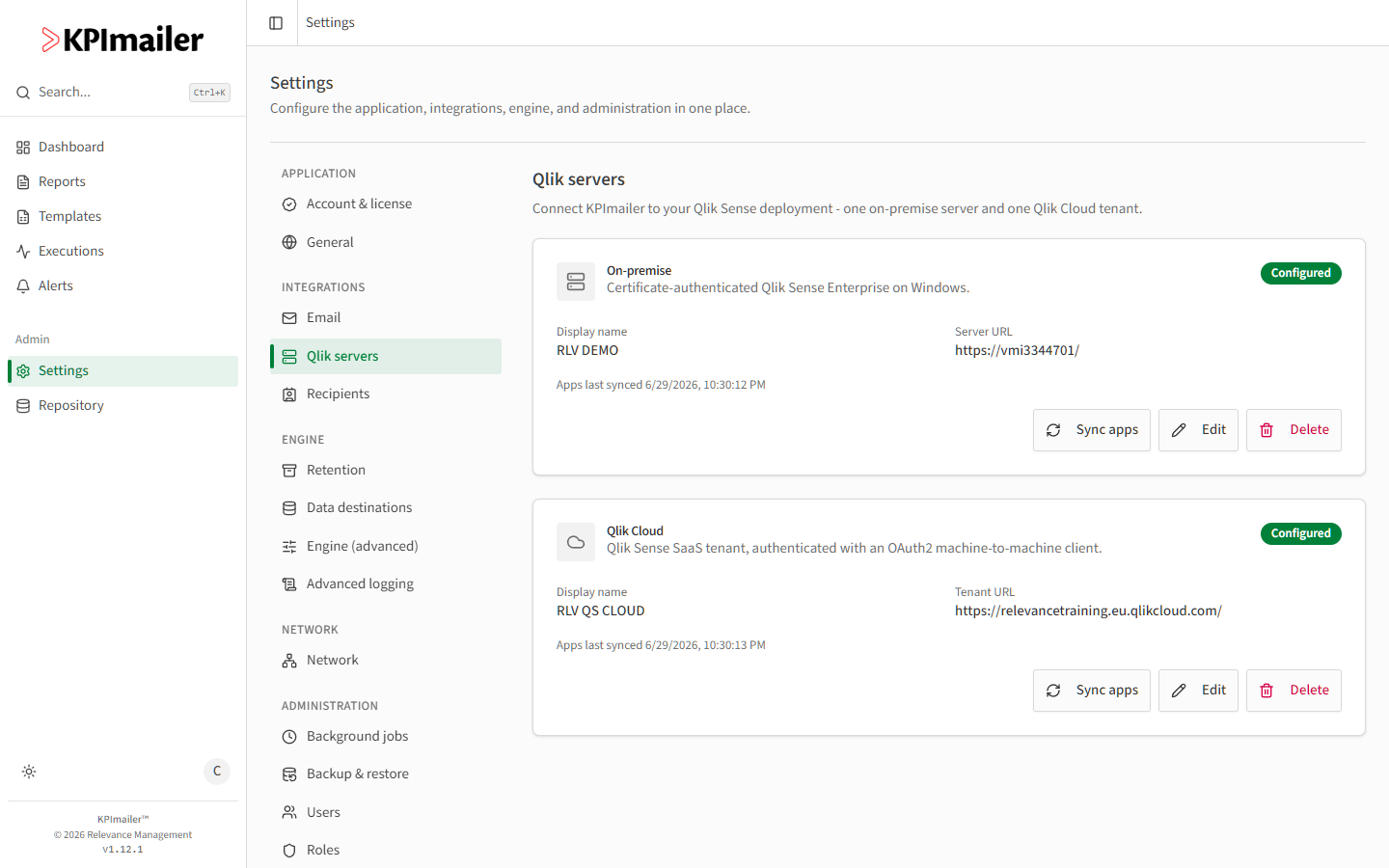Click the Qlik Cloud Configured status badge
Viewport: 1389px width, 868px height.
click(1300, 533)
